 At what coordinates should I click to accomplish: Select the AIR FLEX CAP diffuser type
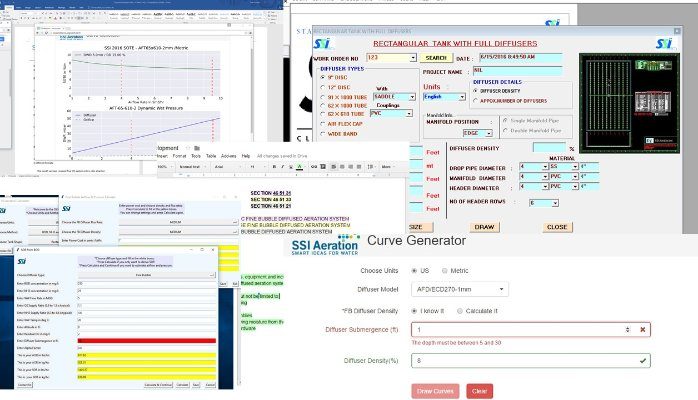coord(323,124)
